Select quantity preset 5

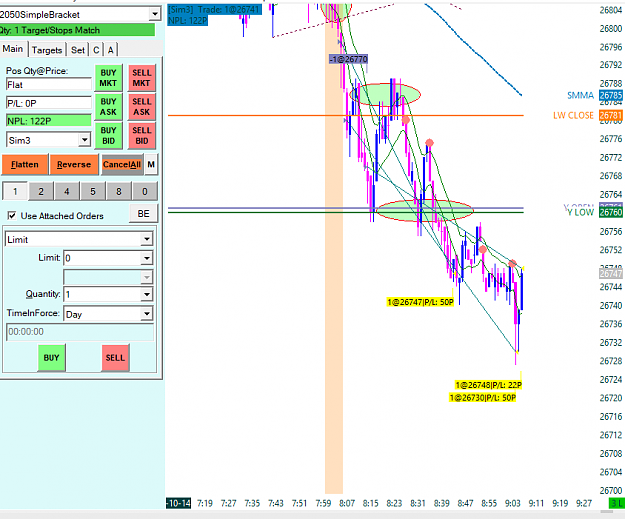(x=92, y=191)
